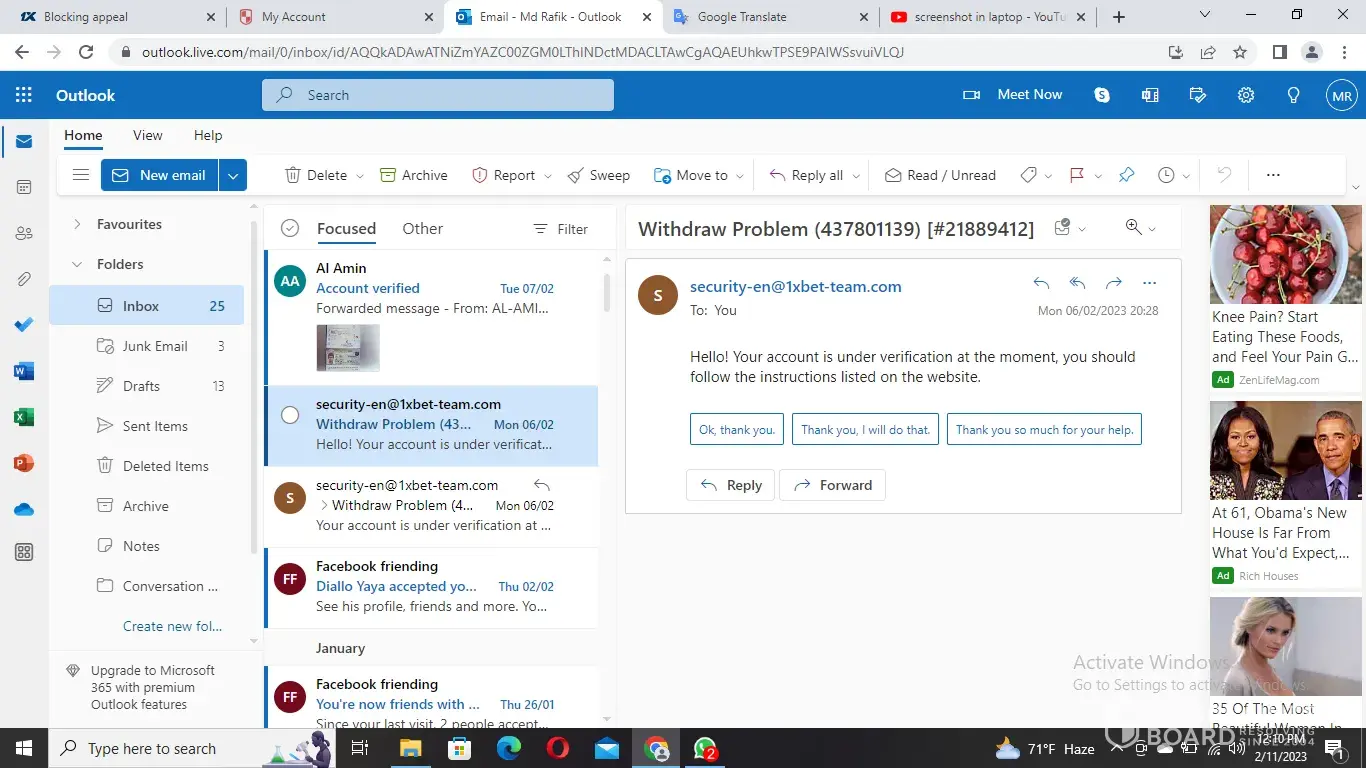Click the Search input box
Image resolution: width=1366 pixels, height=768 pixels.
438,95
